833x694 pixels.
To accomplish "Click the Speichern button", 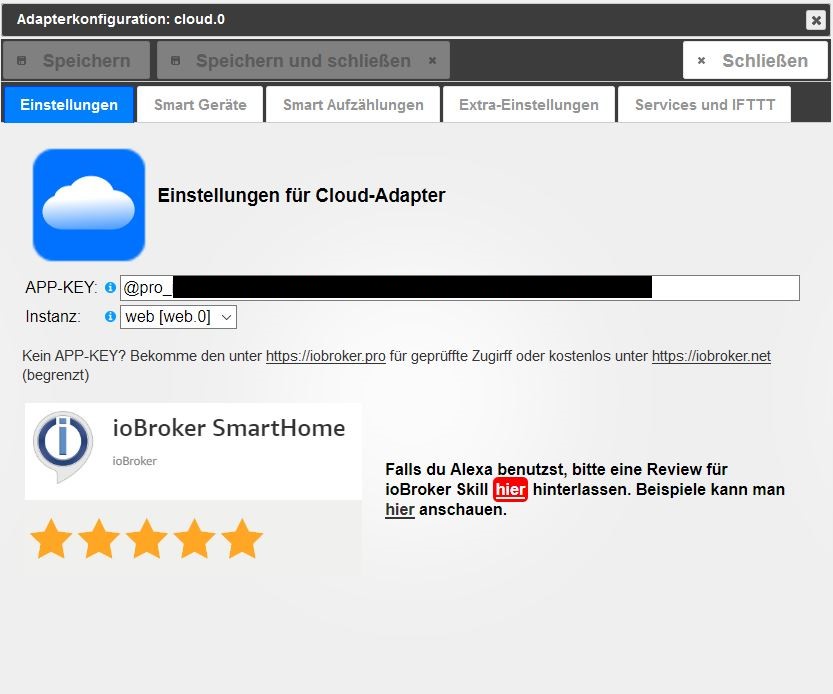I will click(x=76, y=61).
